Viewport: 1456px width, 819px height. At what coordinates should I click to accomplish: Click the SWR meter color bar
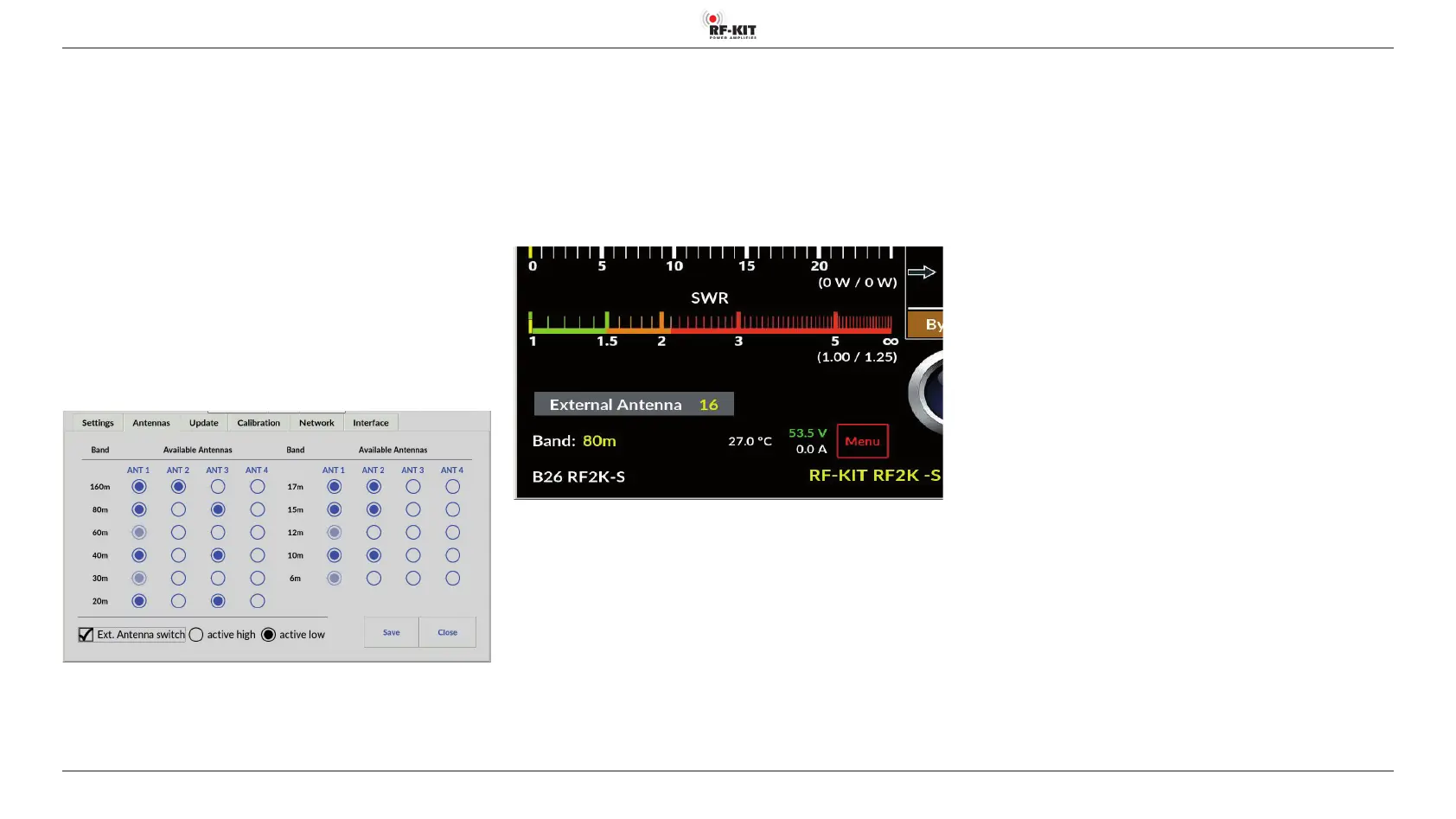click(x=710, y=323)
